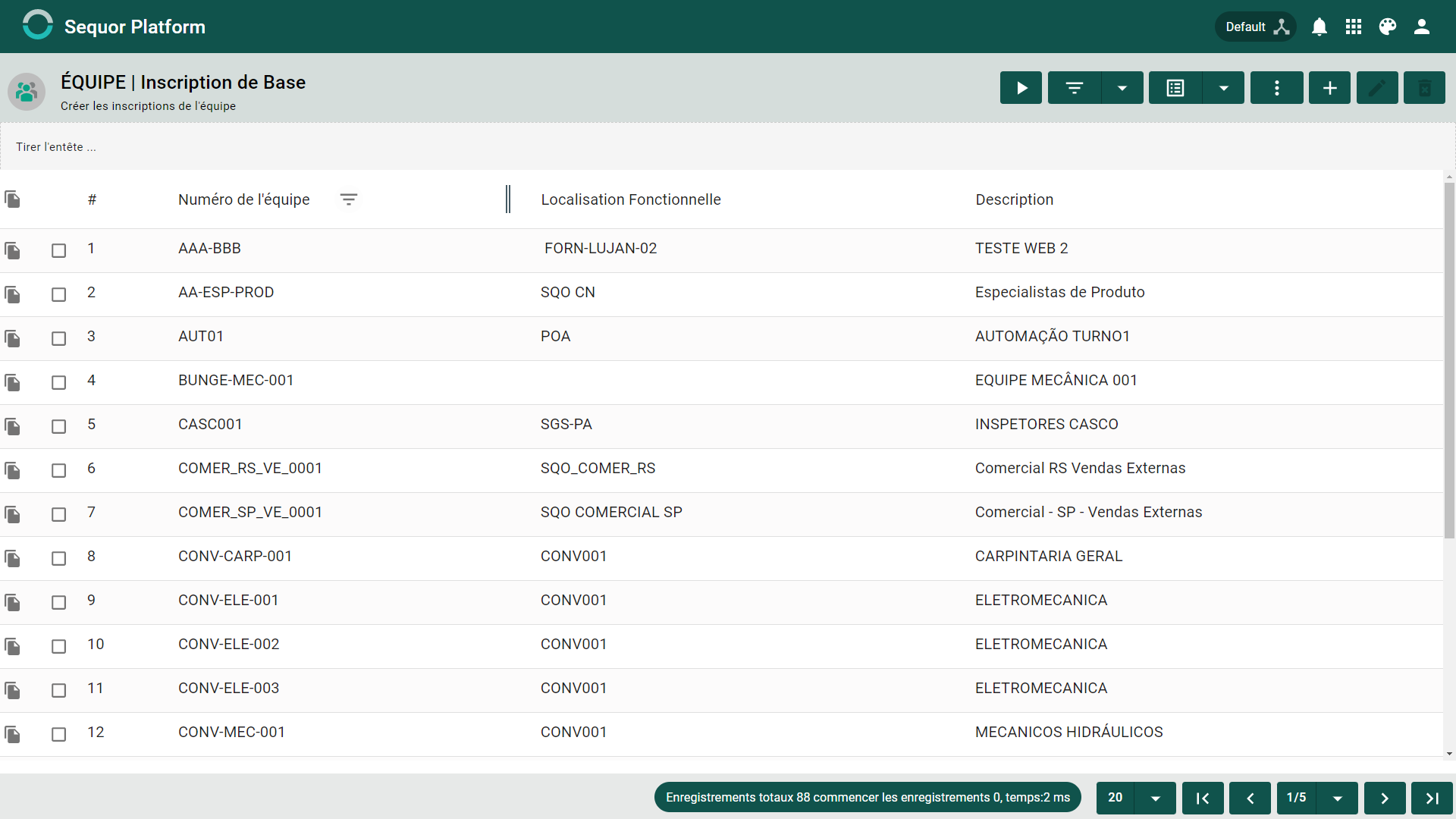The width and height of the screenshot is (1456, 819).
Task: Open the notifications bell
Action: tap(1319, 27)
